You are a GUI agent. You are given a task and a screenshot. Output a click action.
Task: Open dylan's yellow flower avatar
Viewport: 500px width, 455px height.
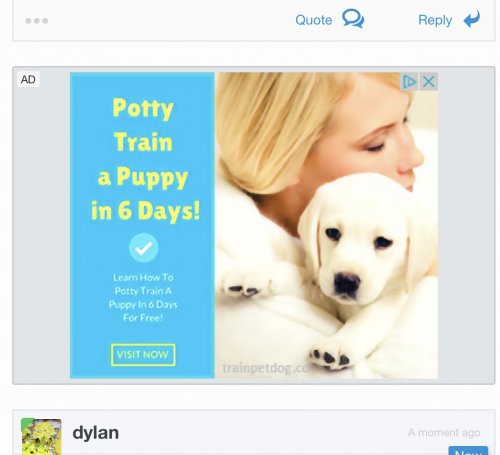[x=42, y=437]
